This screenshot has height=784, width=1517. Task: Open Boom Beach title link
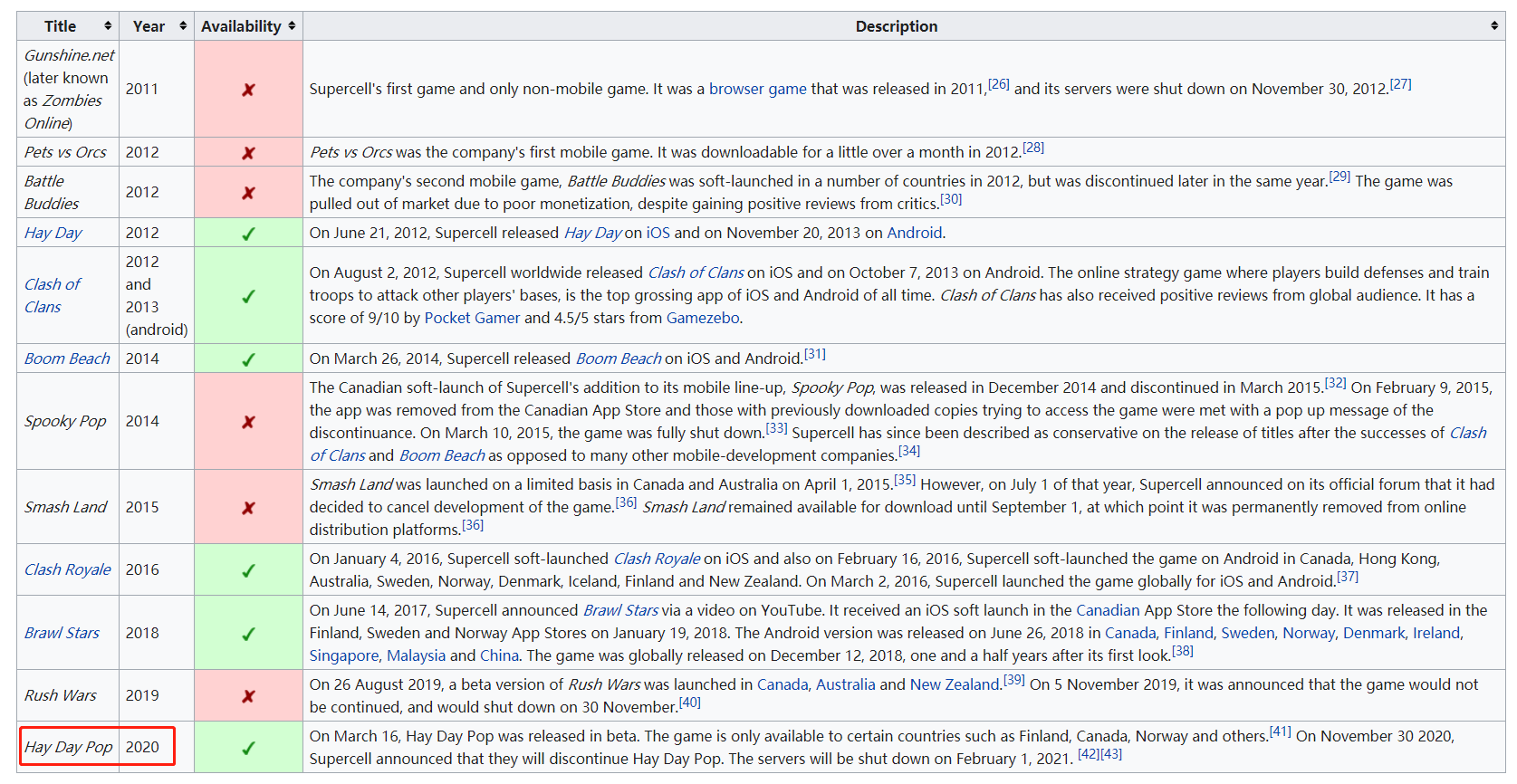pos(67,359)
